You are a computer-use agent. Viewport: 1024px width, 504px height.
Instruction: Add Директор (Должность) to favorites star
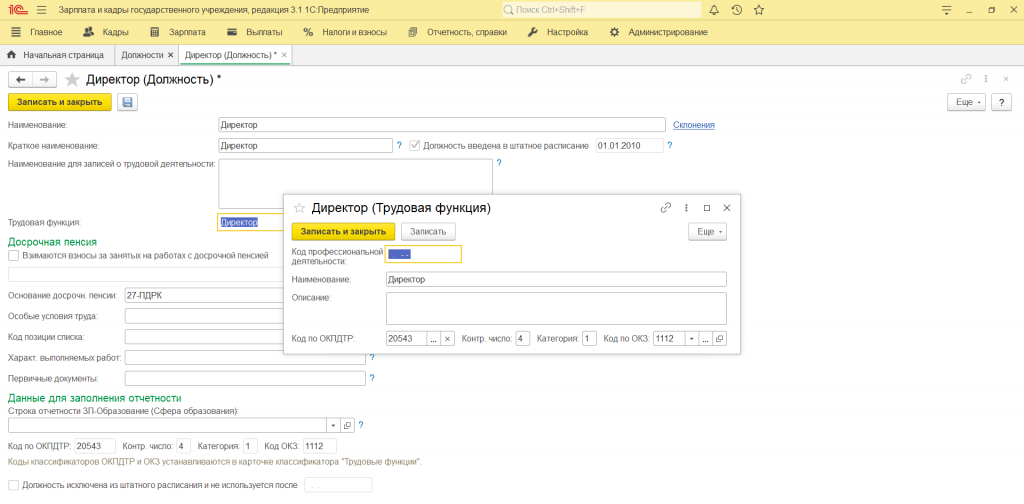[x=72, y=80]
